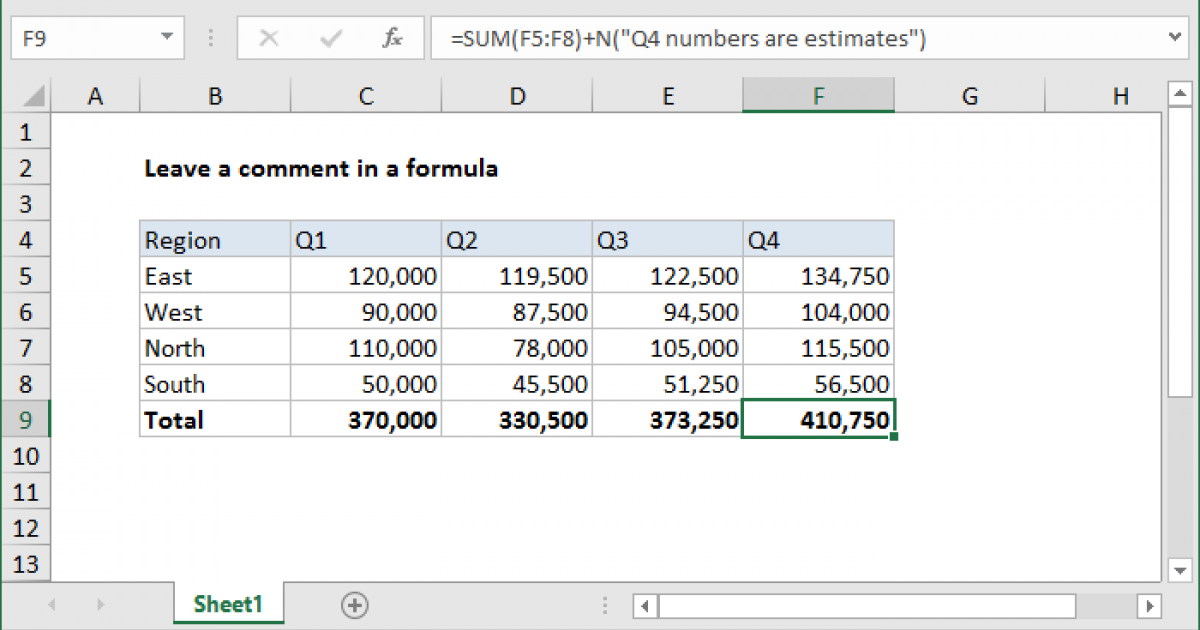Click horizontal scrollbar right arrow
The width and height of the screenshot is (1200, 630).
(x=1151, y=605)
